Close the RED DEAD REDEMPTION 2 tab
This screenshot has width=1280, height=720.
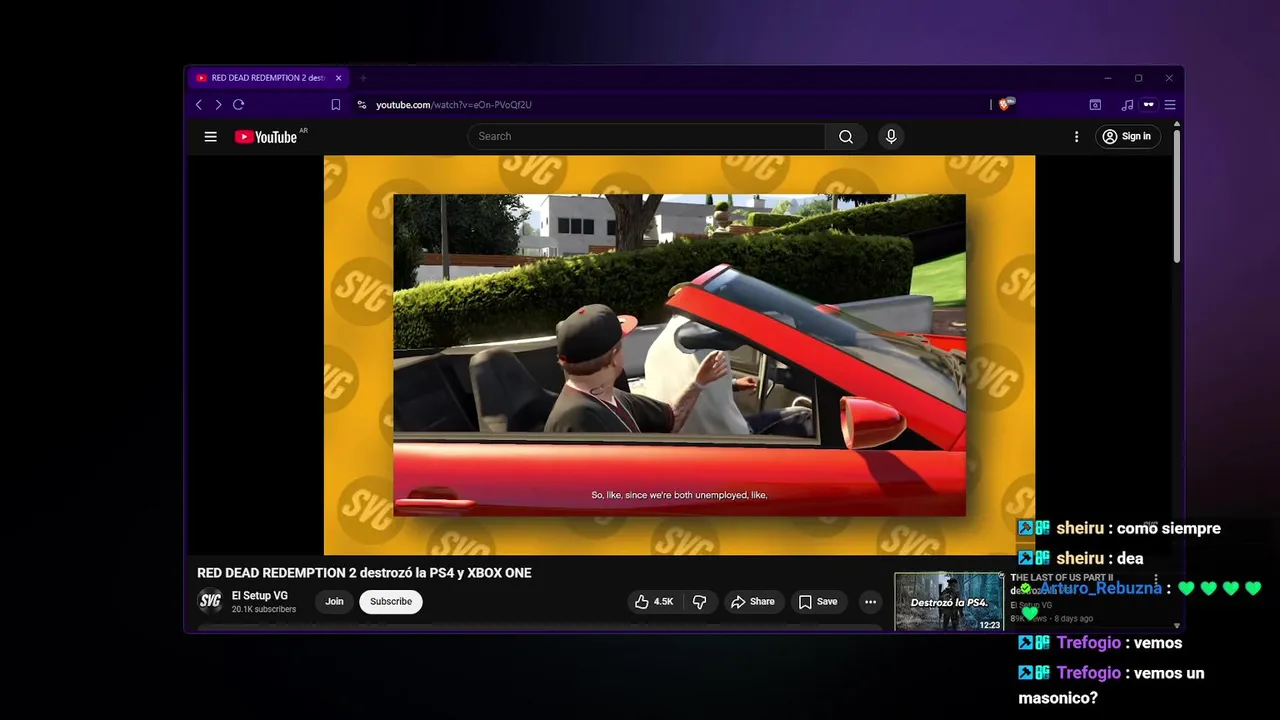click(338, 78)
